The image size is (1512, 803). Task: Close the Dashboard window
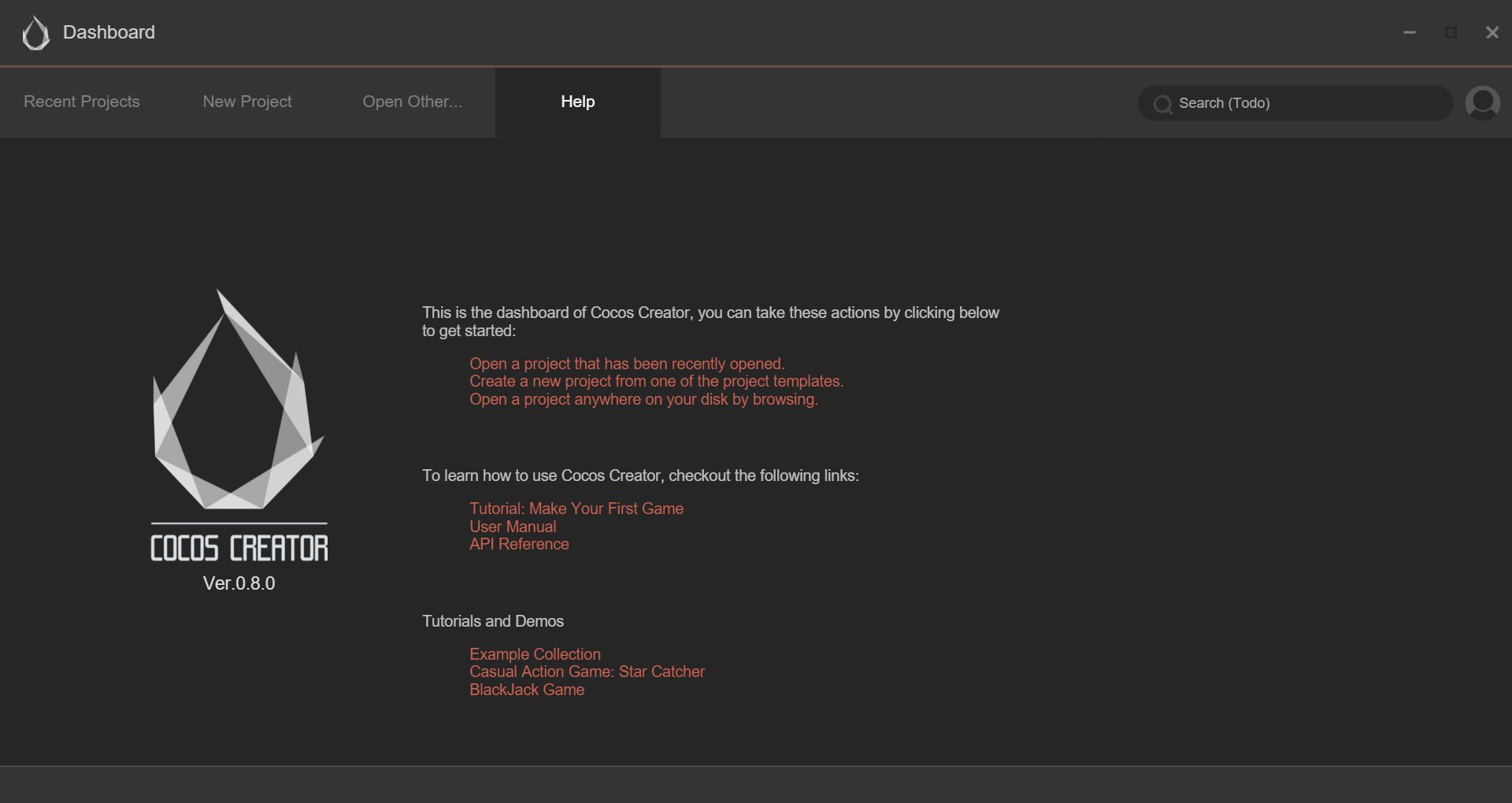click(1492, 32)
